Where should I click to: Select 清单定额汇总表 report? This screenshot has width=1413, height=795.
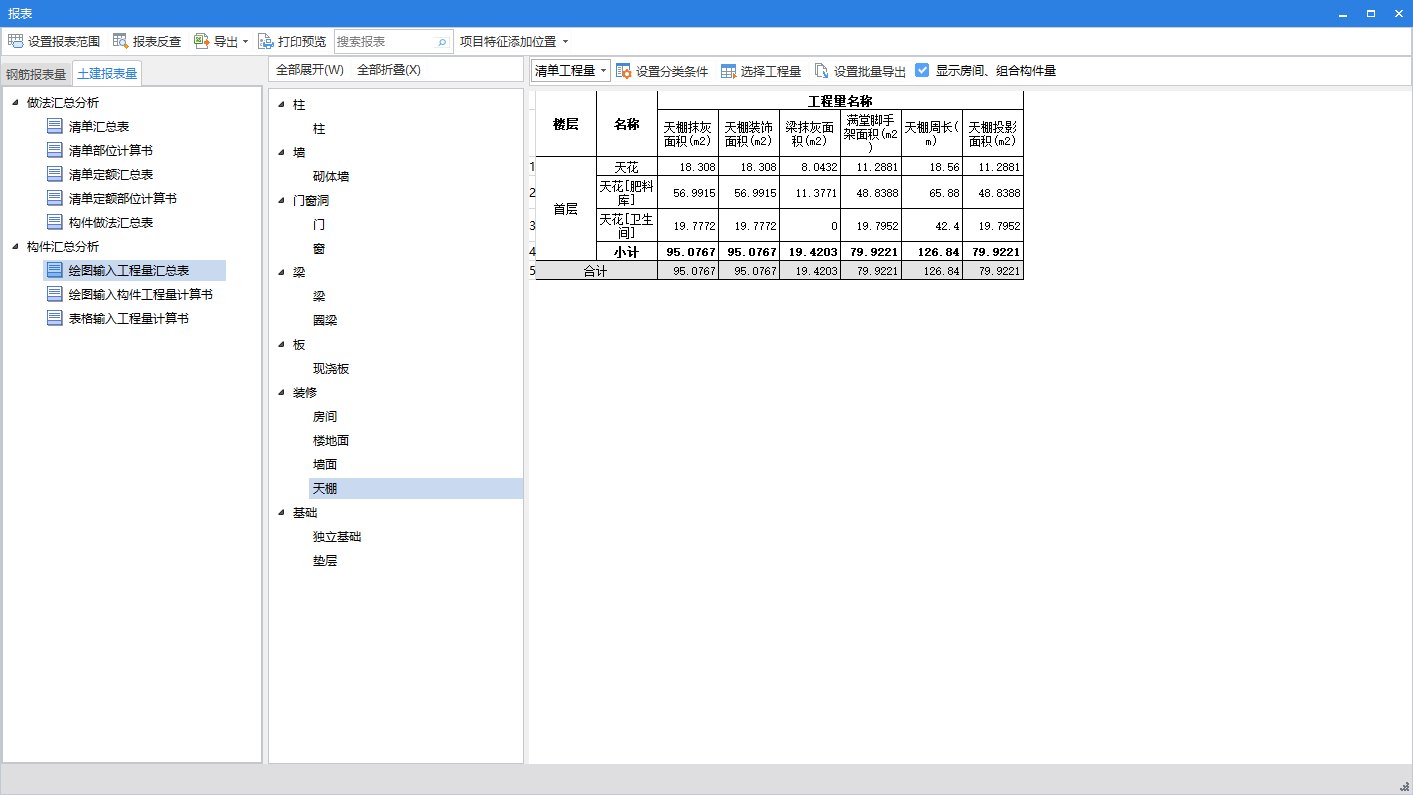[x=111, y=174]
